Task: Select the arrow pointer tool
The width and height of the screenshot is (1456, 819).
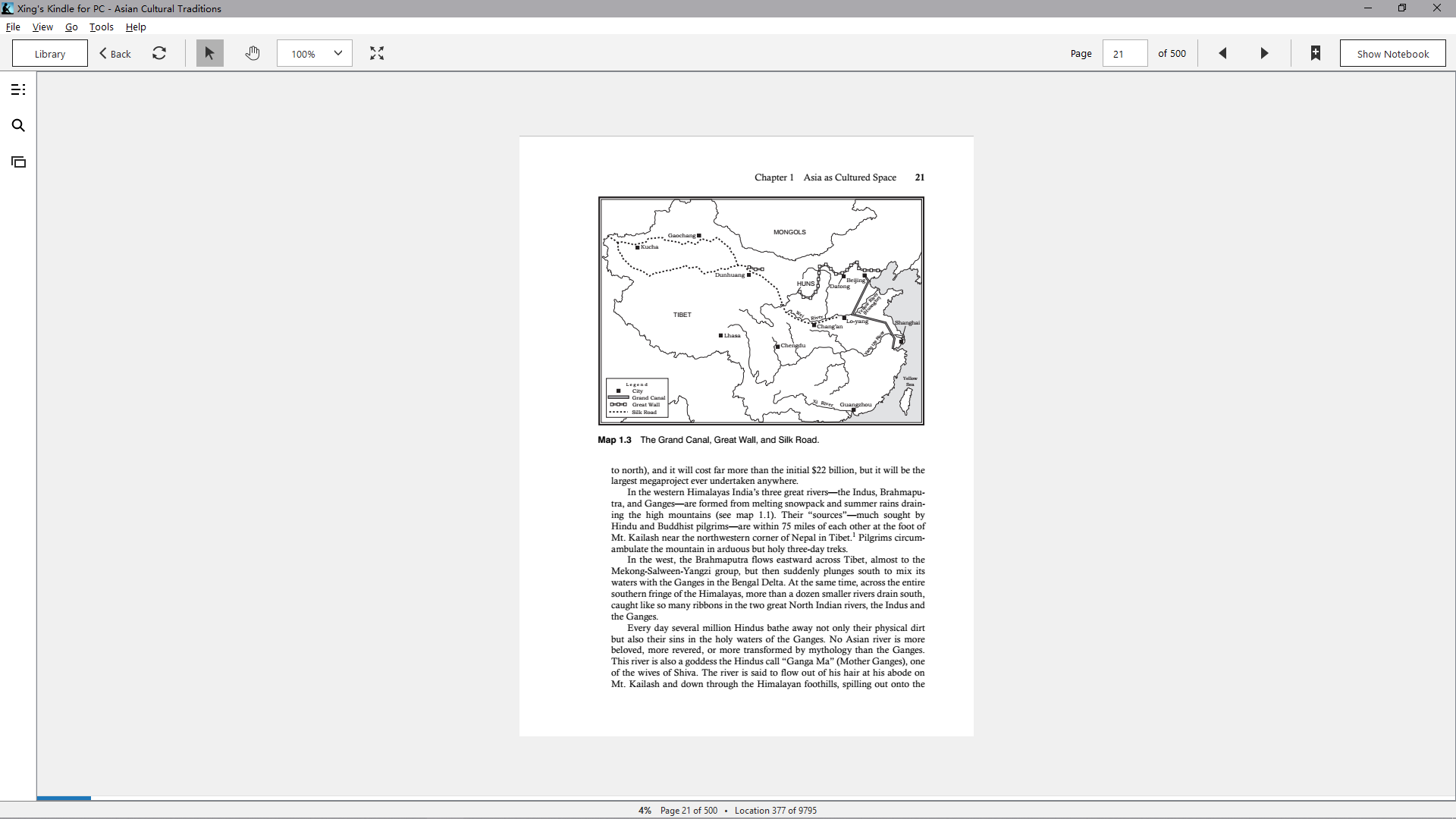Action: click(x=210, y=53)
